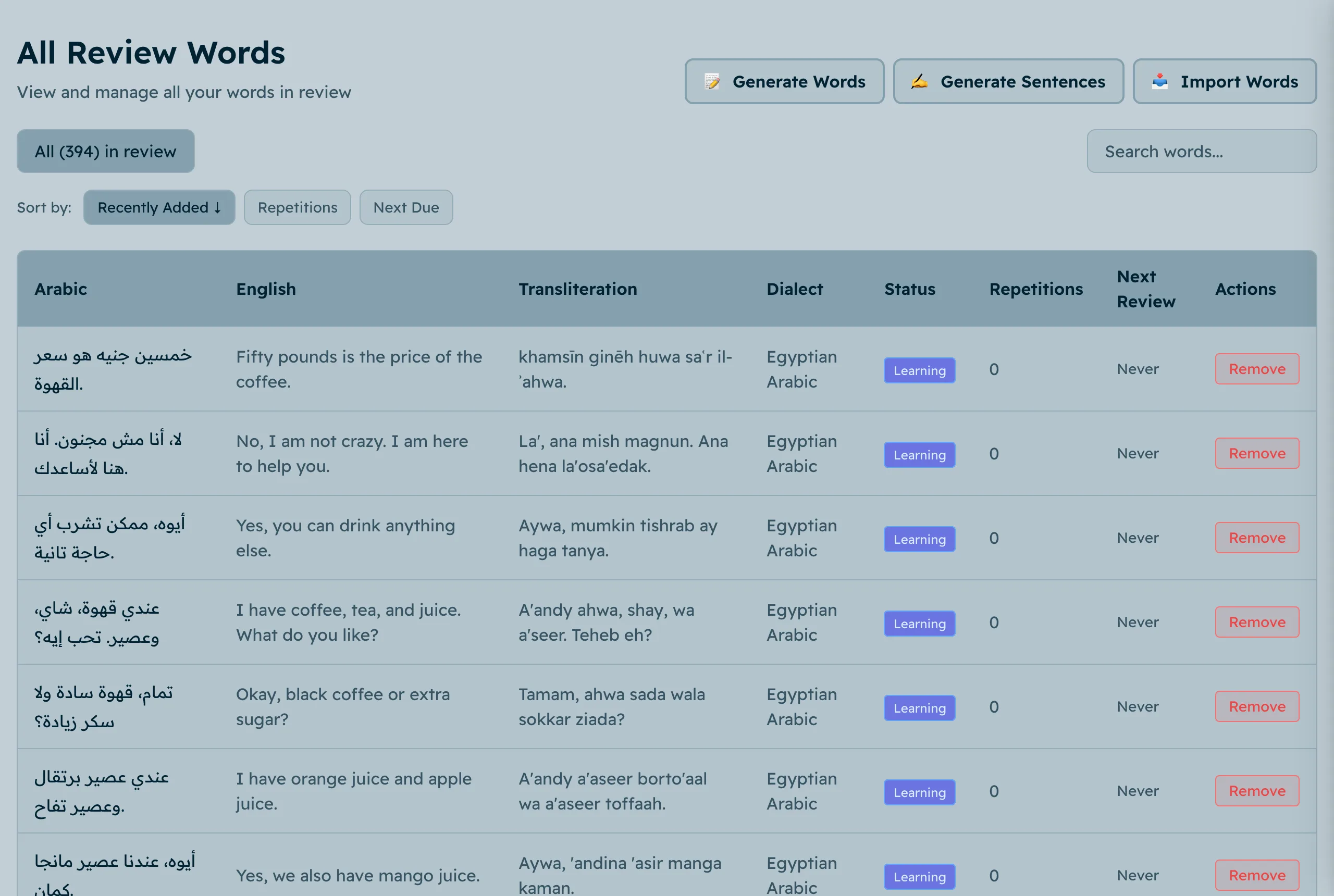Click 'Okay, black coffee or extra sugar?'
The width and height of the screenshot is (1334, 896).
[x=343, y=706]
